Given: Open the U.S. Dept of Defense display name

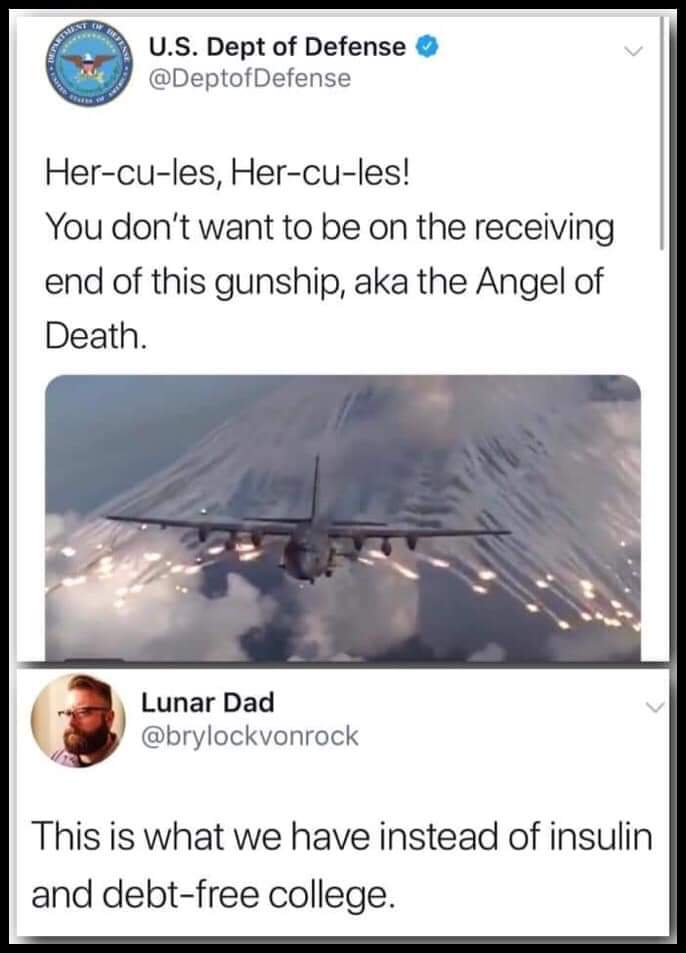Looking at the screenshot, I should pos(276,47).
